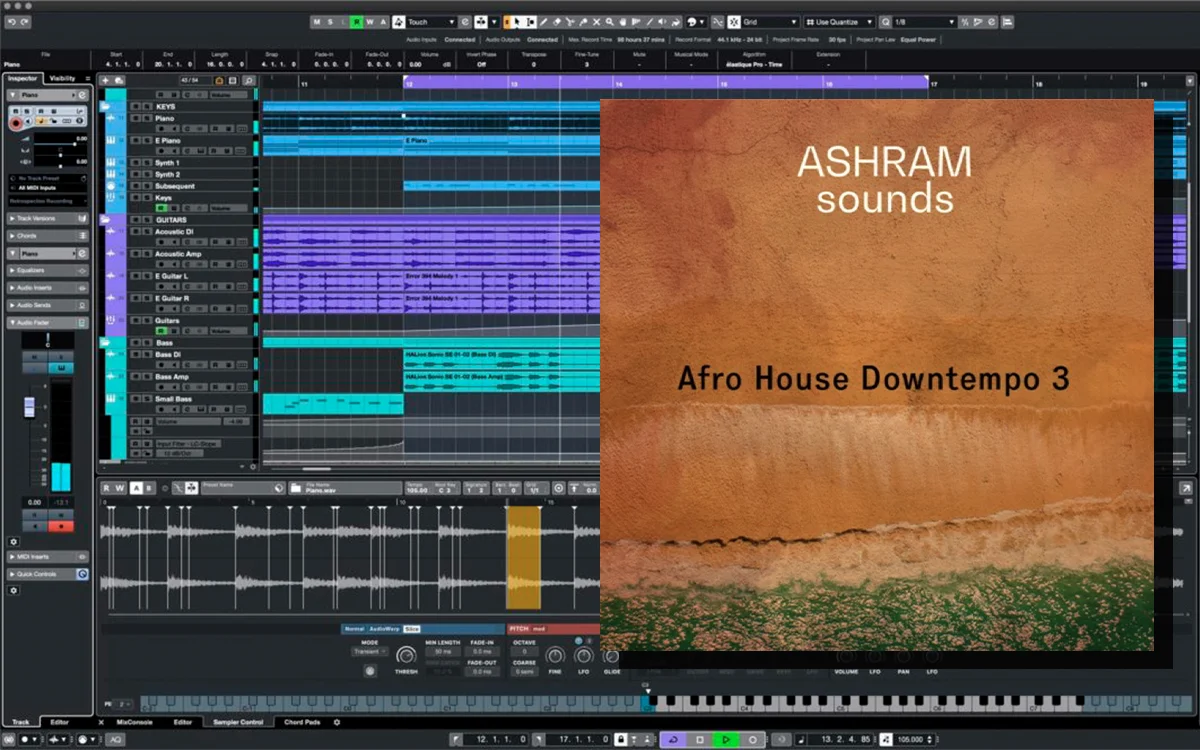Open the Transient slice MODE dropdown
The height and width of the screenshot is (750, 1200).
(x=370, y=651)
